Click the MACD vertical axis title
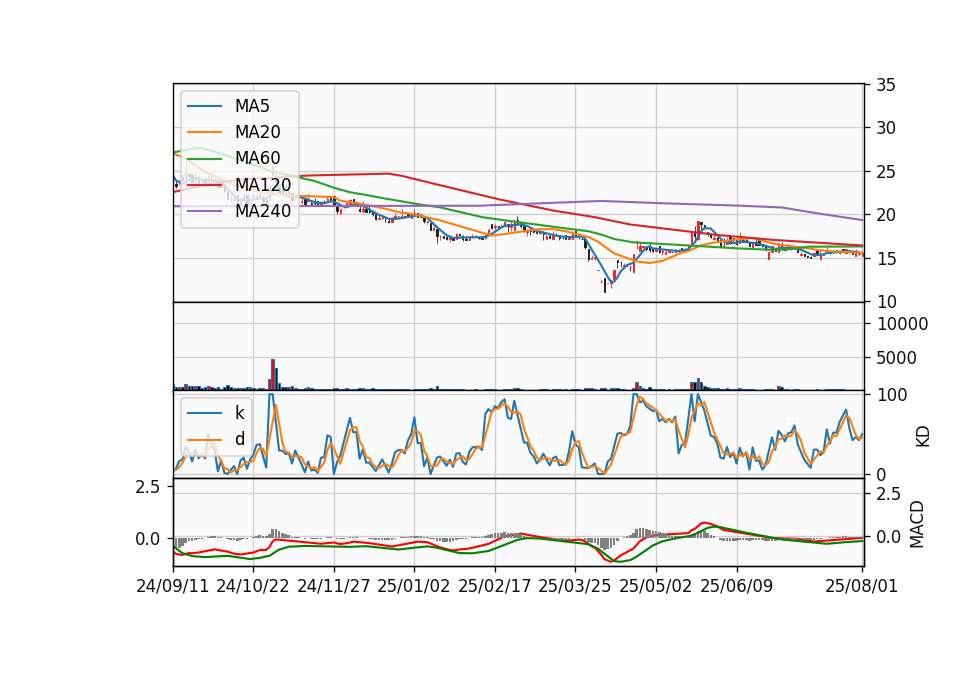Viewport: 960px width, 690px height. tap(917, 525)
